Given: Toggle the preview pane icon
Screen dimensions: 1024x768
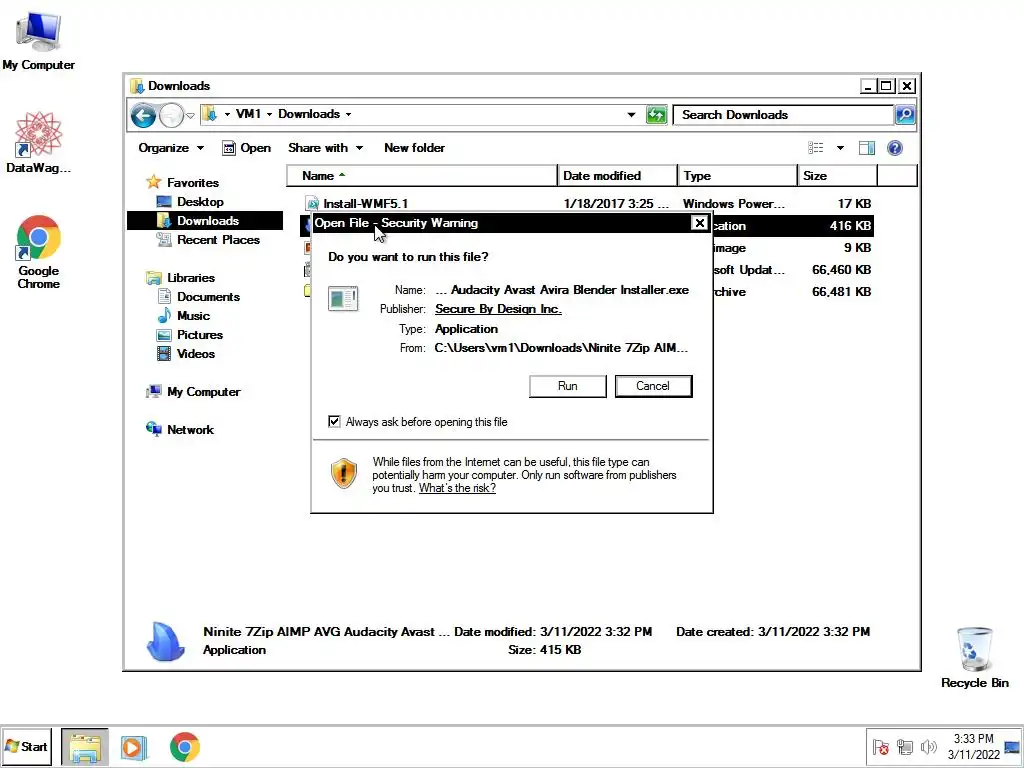Looking at the screenshot, I should [x=867, y=148].
